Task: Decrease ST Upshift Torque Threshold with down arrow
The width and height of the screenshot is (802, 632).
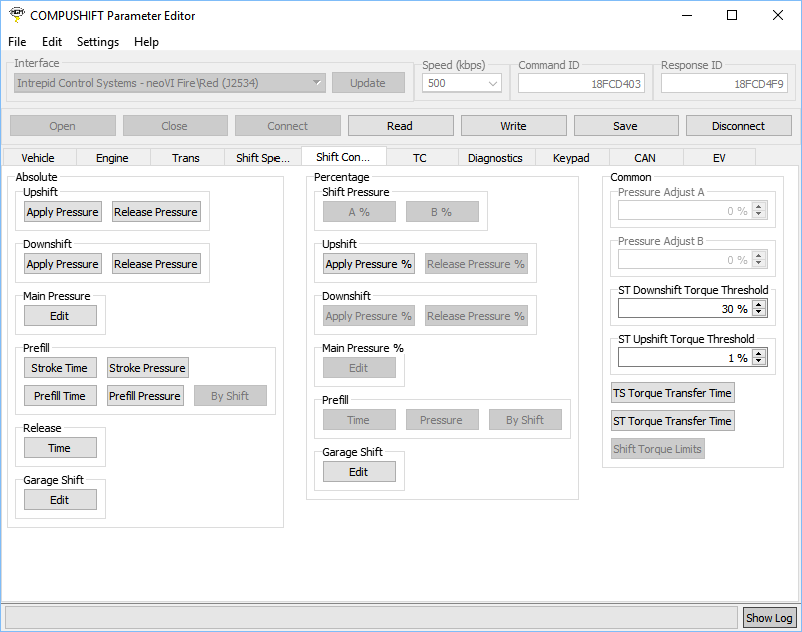Action: 759,362
